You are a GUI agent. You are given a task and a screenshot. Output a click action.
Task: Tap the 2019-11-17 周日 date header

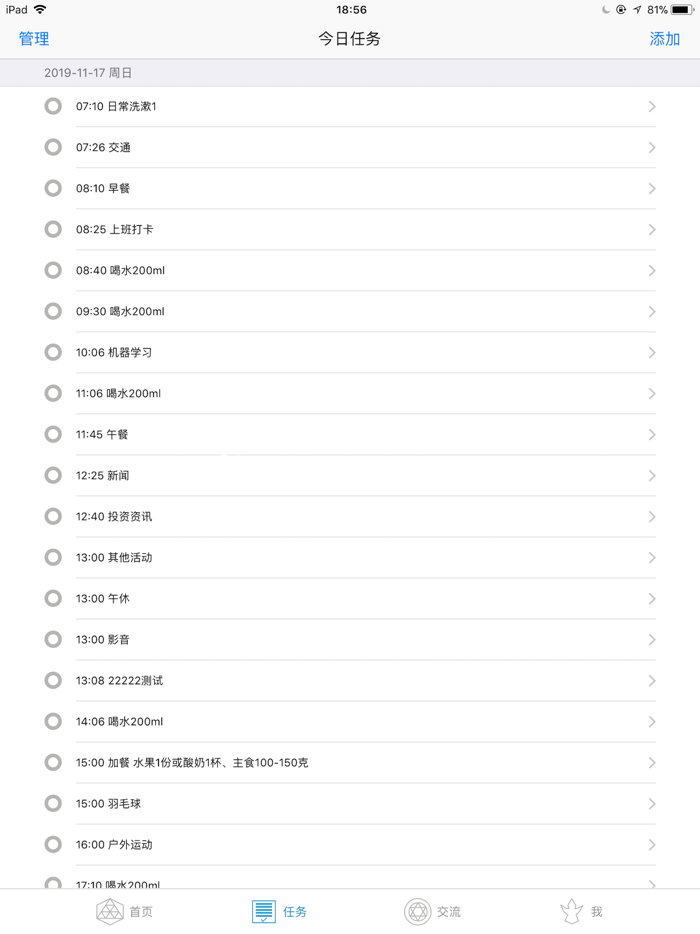[88, 72]
